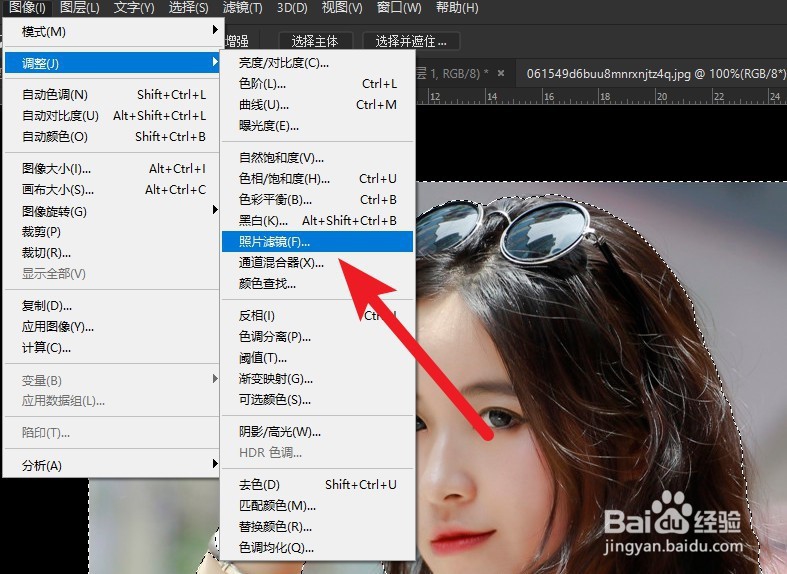This screenshot has width=787, height=574.
Task: Expand the 分析(A) submenu
Action: tap(111, 465)
